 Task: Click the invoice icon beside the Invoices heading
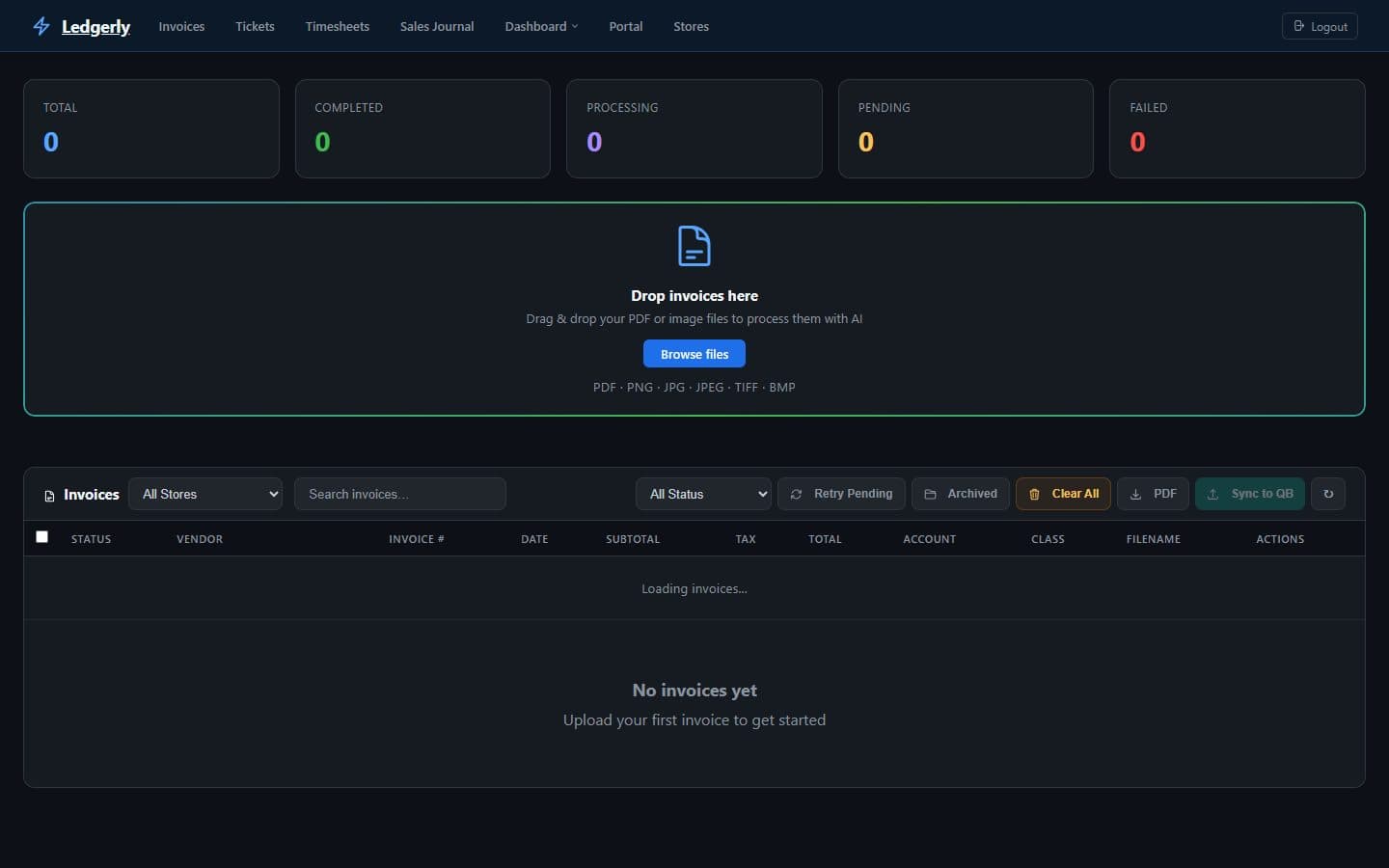point(49,495)
